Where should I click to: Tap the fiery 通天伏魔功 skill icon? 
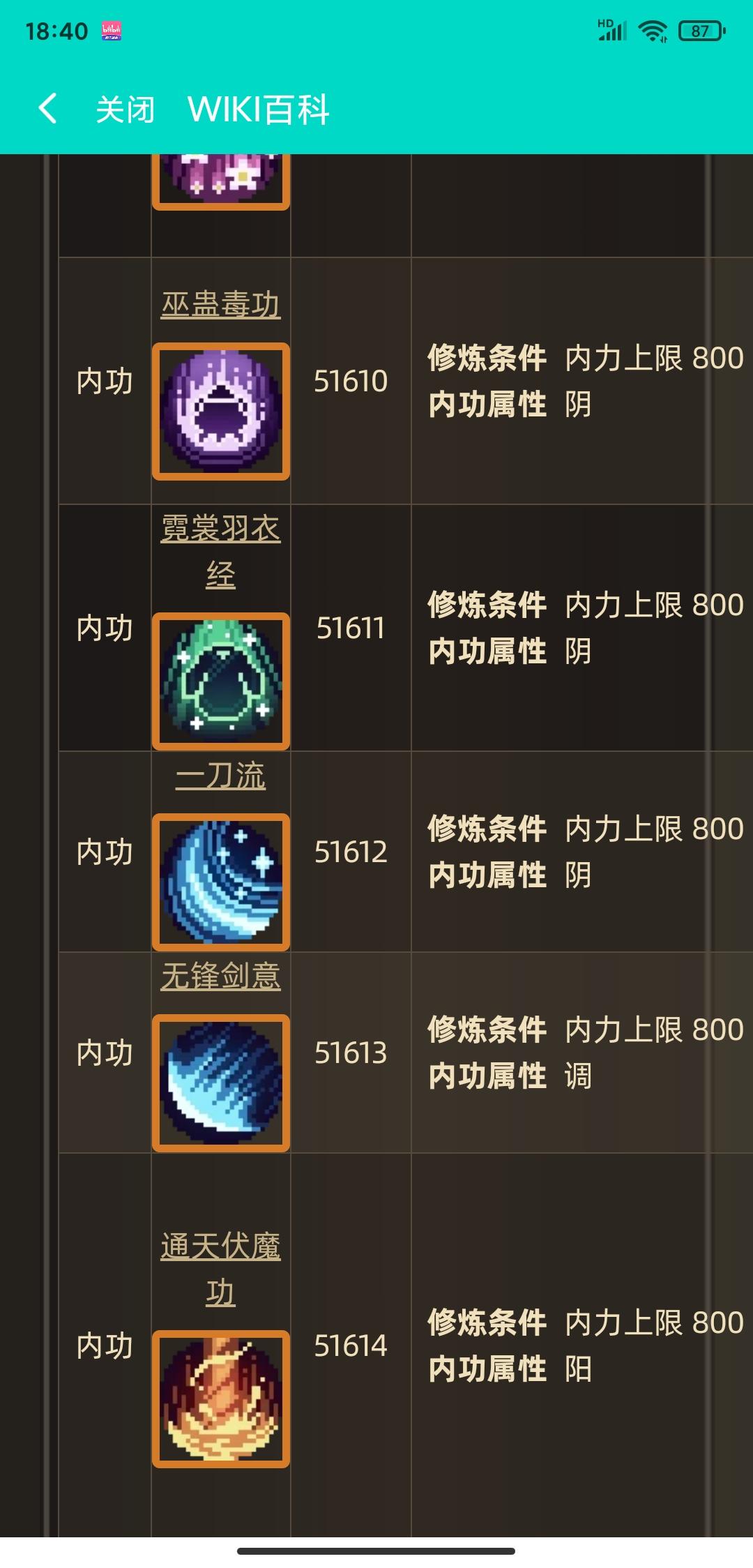[x=221, y=1399]
